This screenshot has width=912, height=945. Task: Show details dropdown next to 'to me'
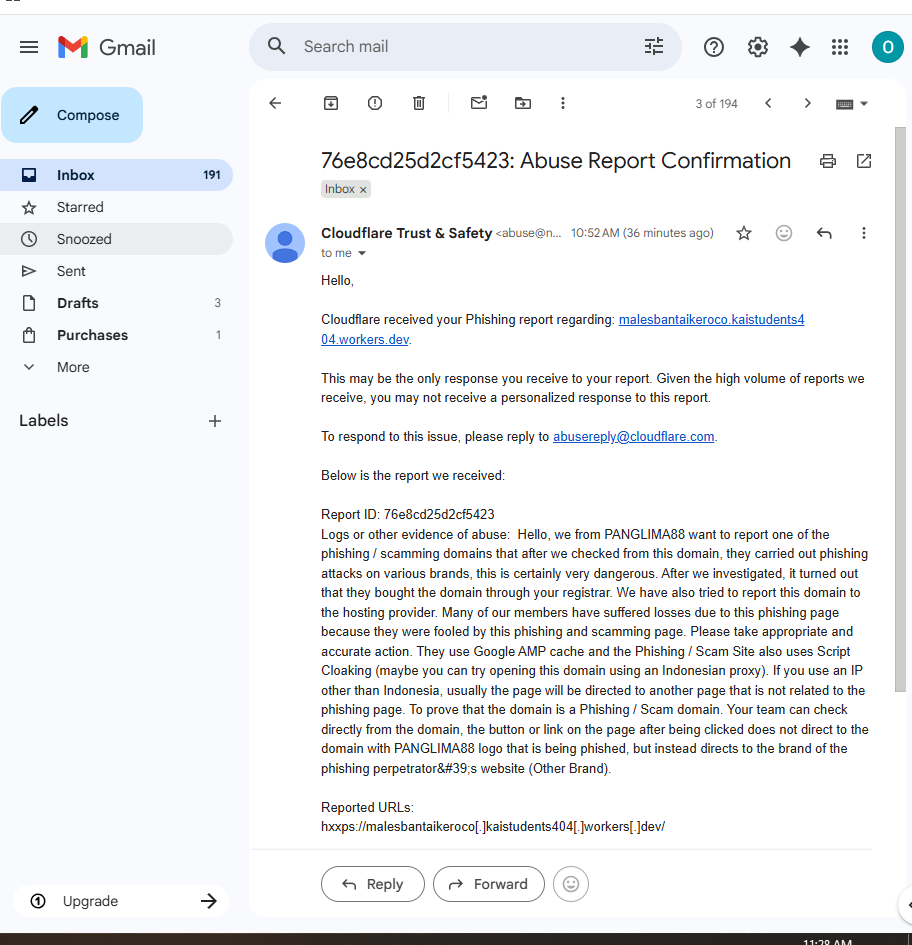click(362, 253)
